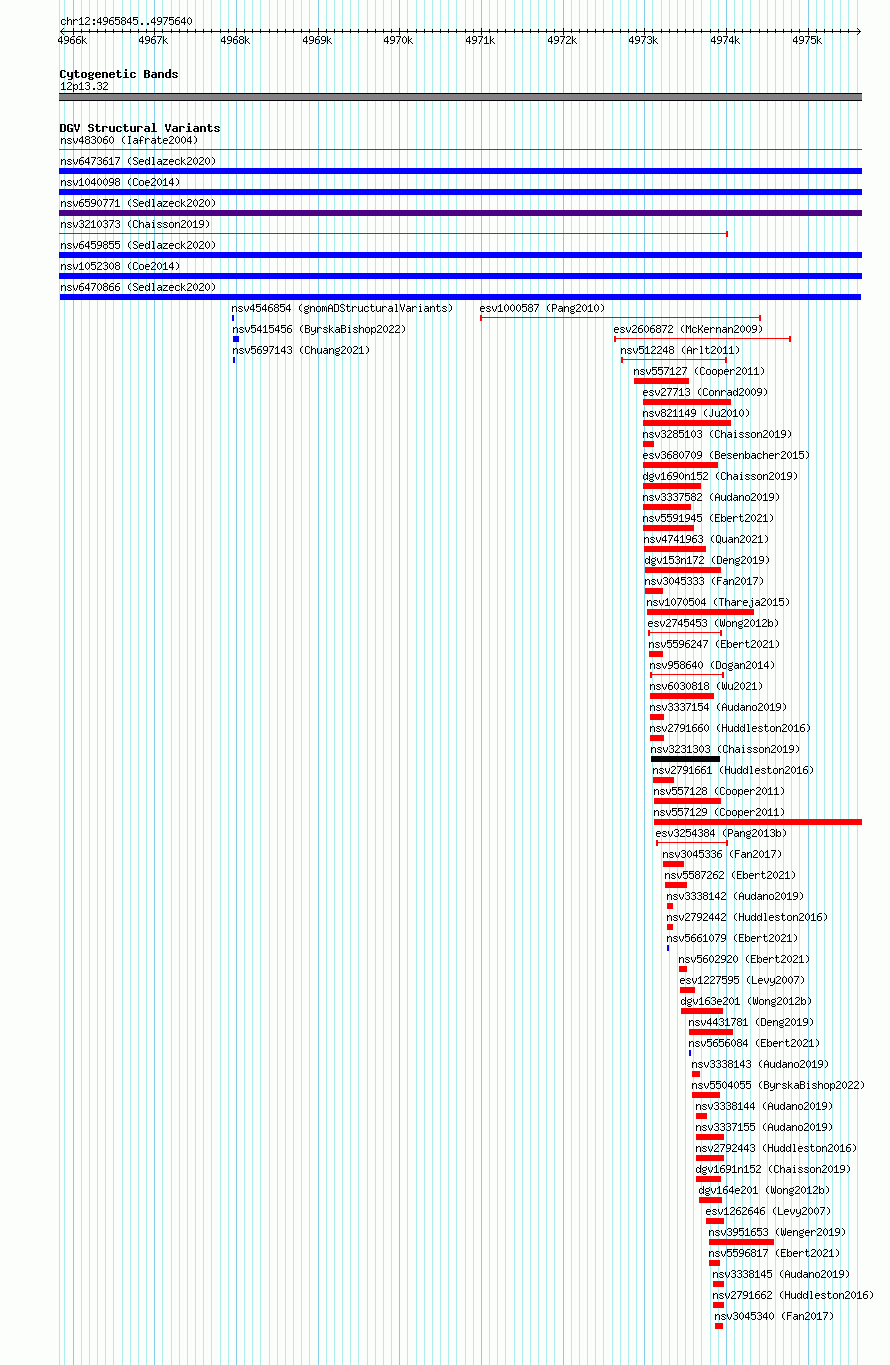The width and height of the screenshot is (890, 1365).
Task: Click dgv153n172 (Deng2019) label
Action: click(x=706, y=560)
